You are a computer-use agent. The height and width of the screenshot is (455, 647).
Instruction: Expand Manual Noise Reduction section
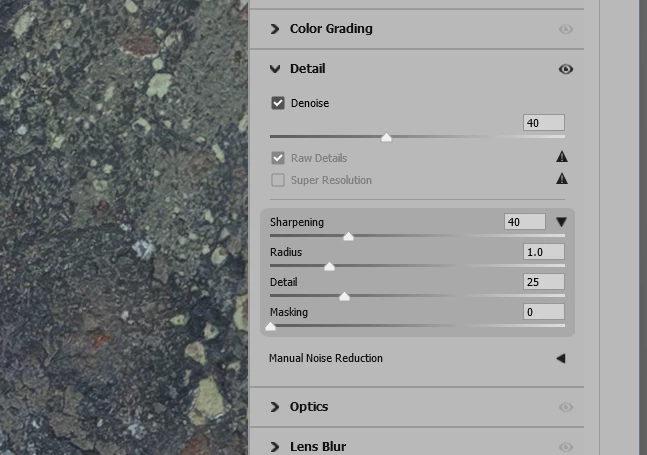[x=561, y=358]
